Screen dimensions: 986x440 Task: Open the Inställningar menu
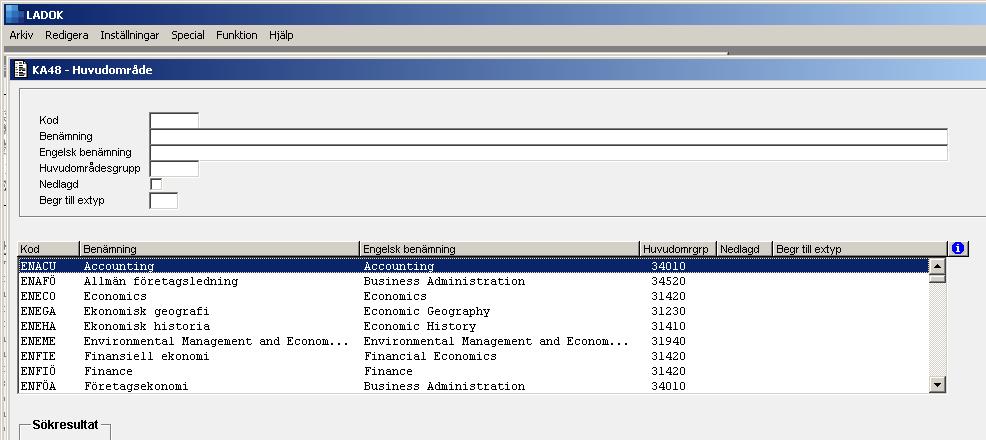pos(130,35)
